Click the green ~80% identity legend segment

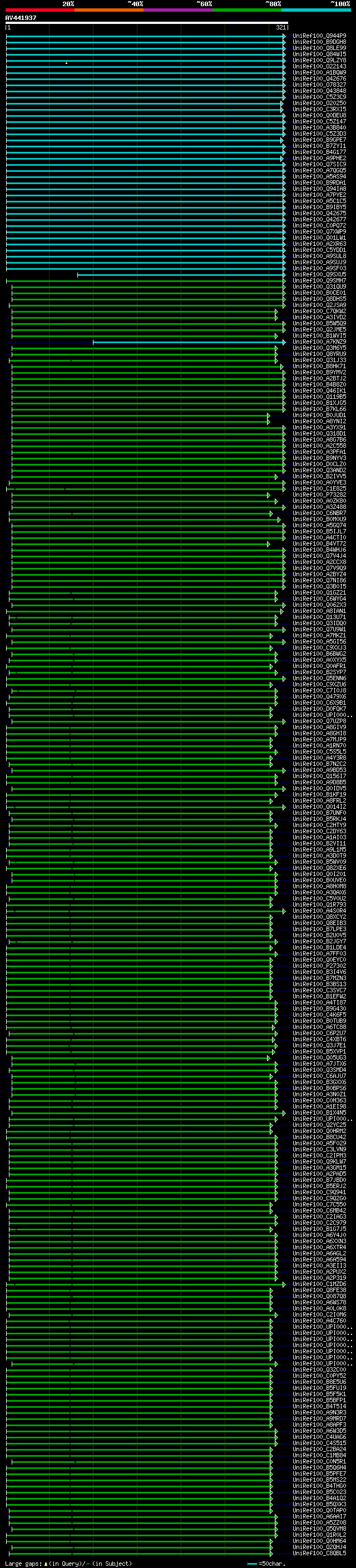point(247,10)
